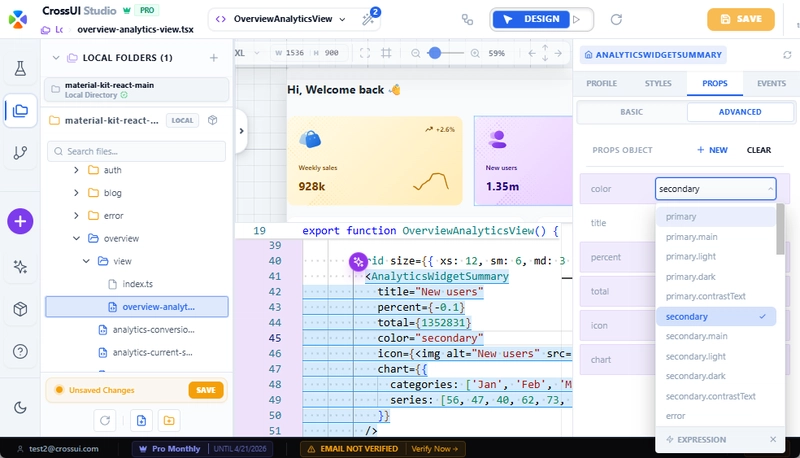Switch to the PROFILE tab
Screen dimensions: 800x458
[602, 83]
